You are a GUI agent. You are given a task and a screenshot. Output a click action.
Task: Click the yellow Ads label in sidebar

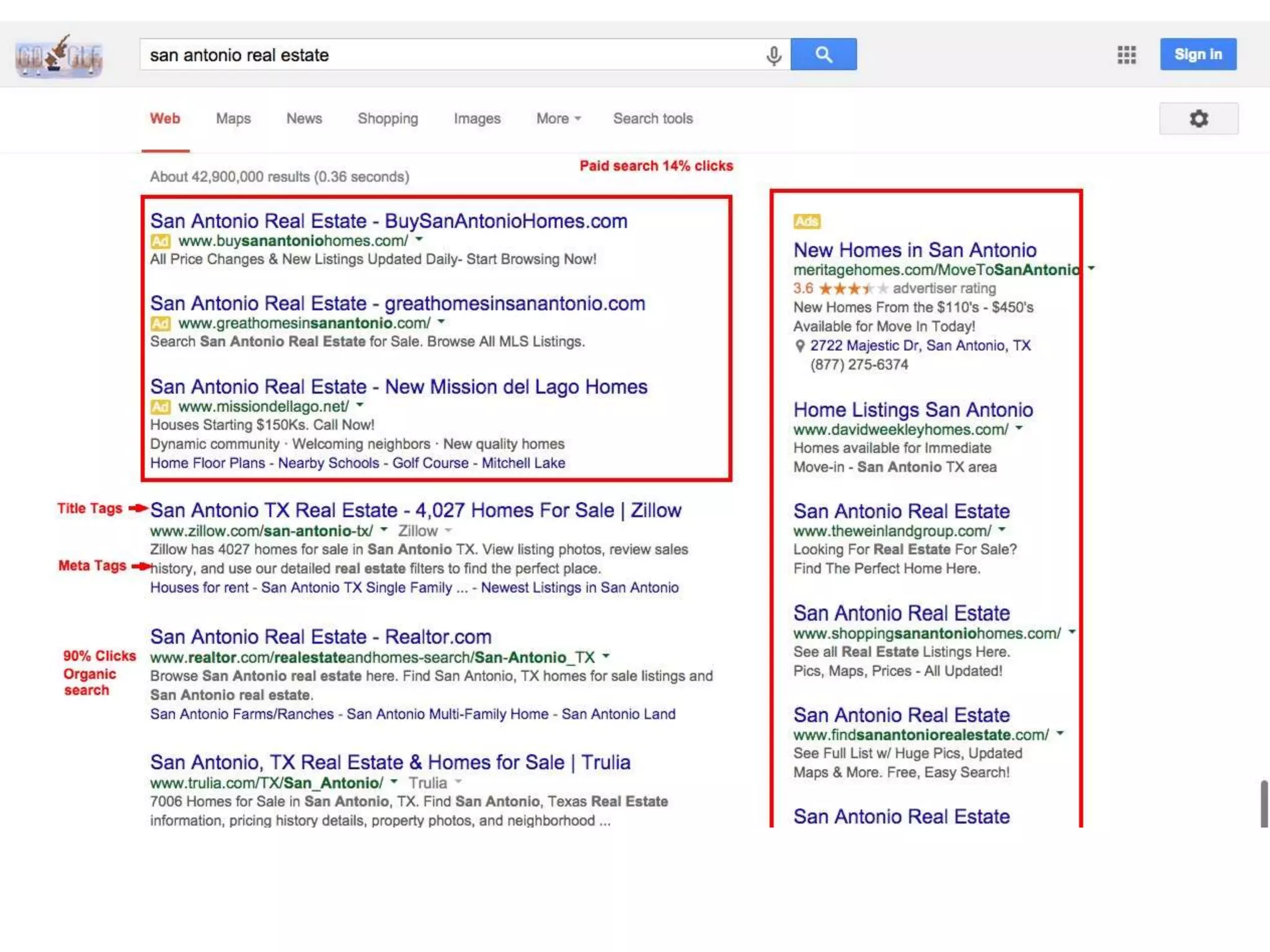tap(806, 221)
